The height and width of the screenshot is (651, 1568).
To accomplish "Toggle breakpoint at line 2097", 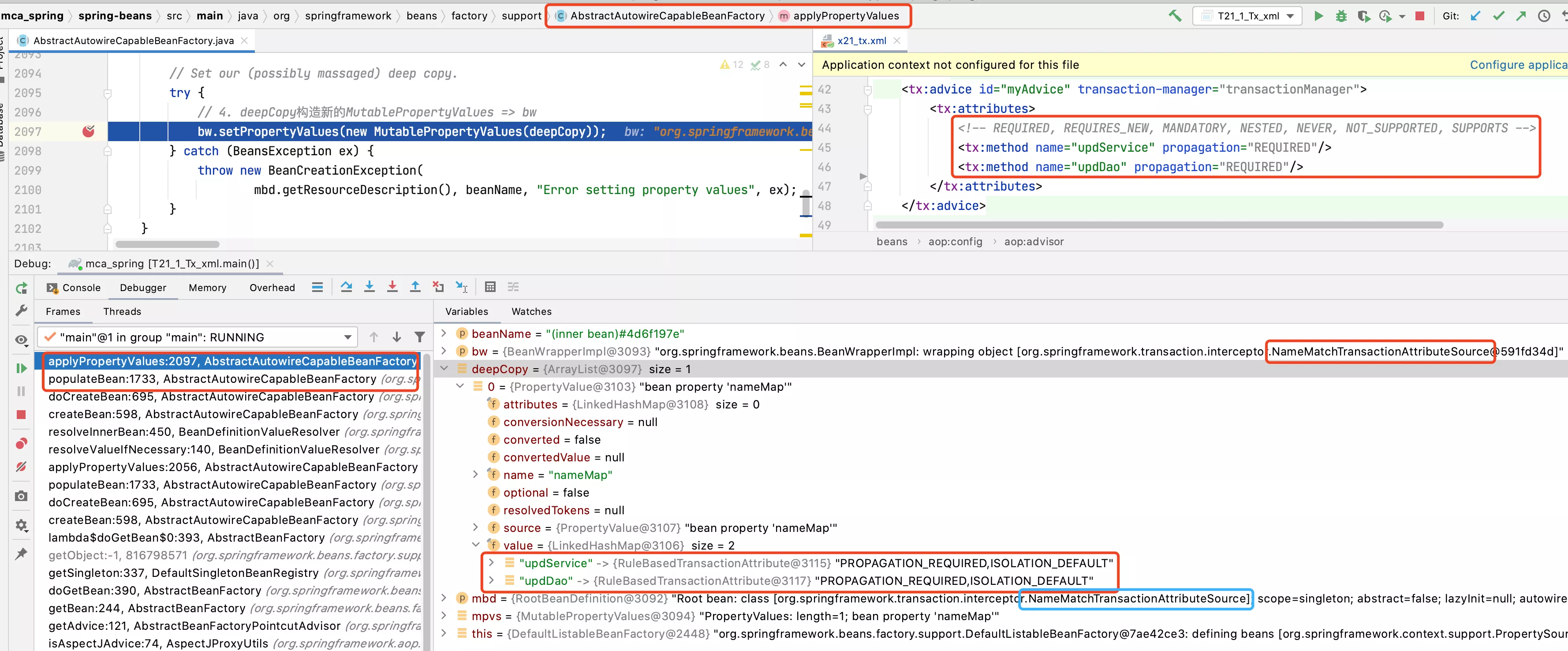I will coord(88,131).
